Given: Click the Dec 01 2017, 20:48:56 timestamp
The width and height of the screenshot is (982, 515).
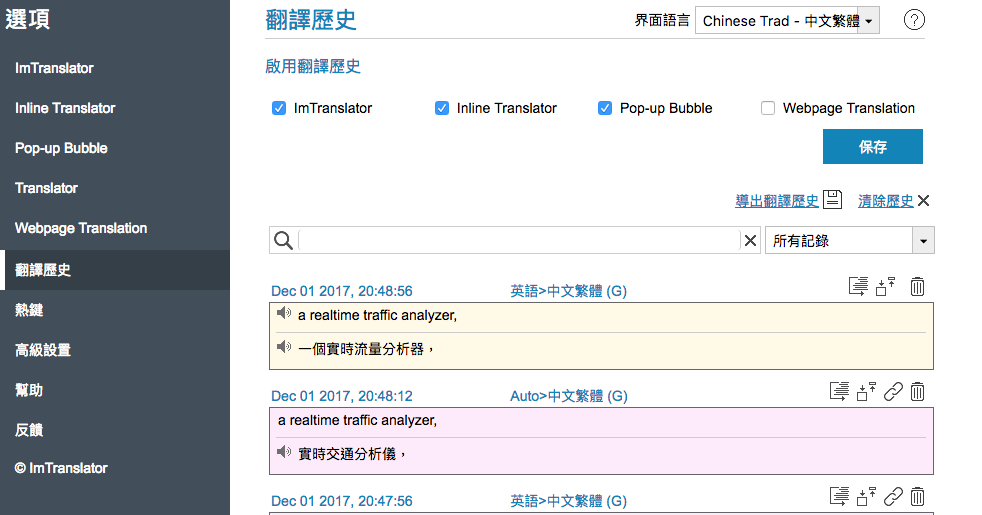Looking at the screenshot, I should coord(342,291).
